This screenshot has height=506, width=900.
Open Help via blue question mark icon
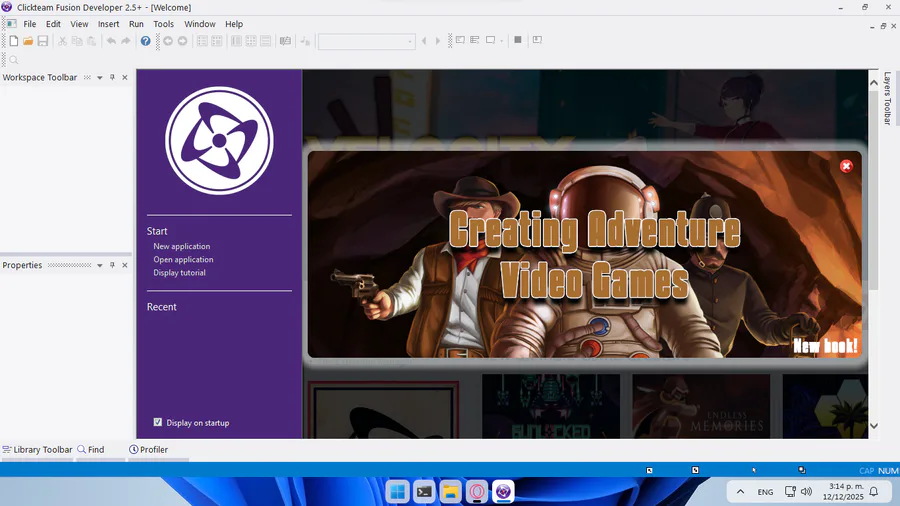[x=145, y=41]
